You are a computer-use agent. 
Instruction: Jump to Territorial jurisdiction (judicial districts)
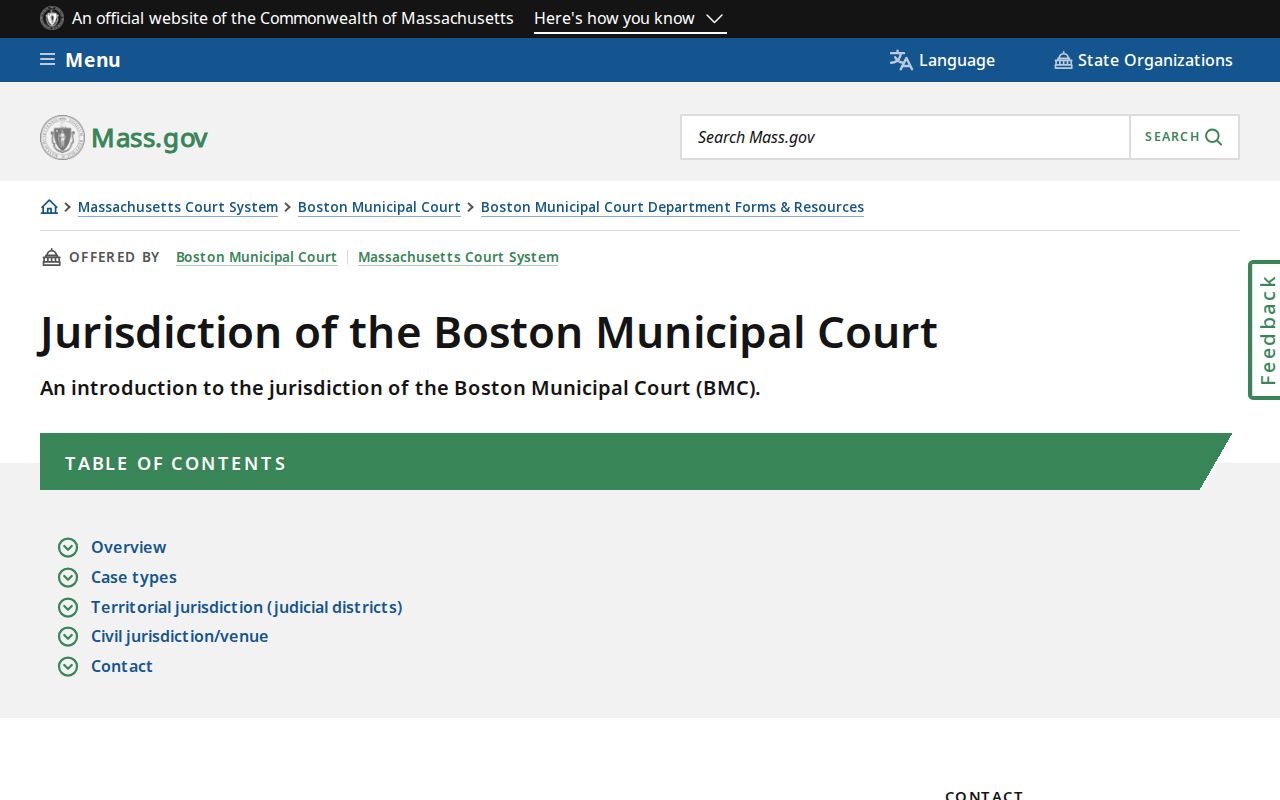(247, 607)
